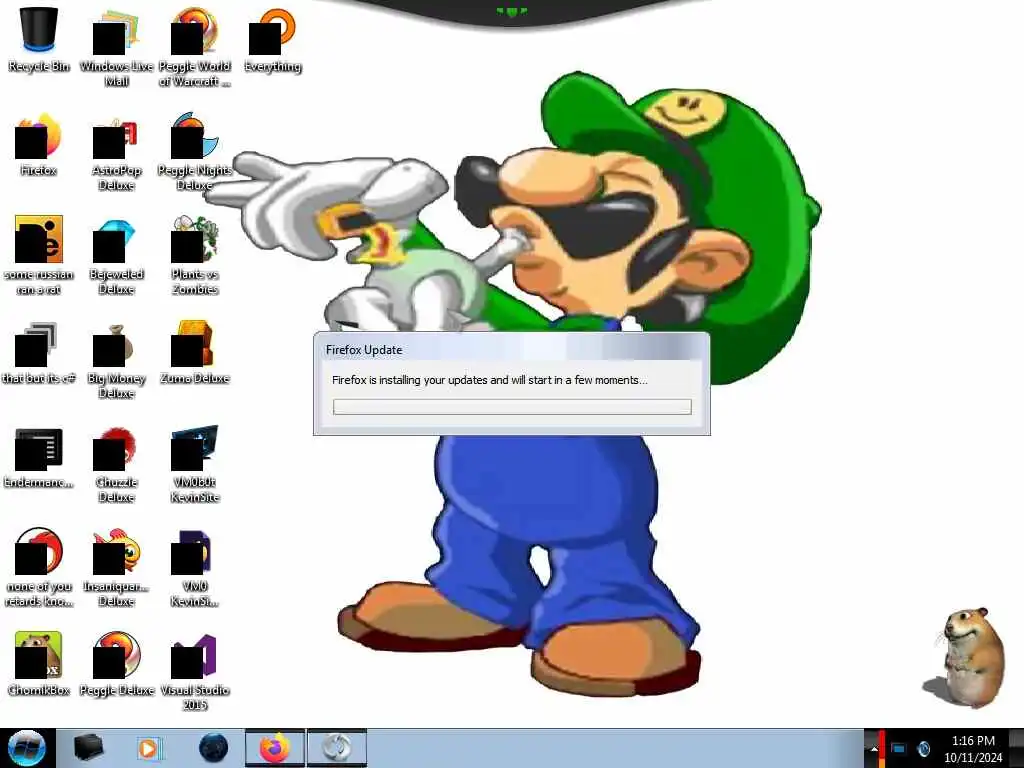Viewport: 1024px width, 768px height.
Task: Click the Show desktop strip beside the clock
Action: [x=1016, y=748]
